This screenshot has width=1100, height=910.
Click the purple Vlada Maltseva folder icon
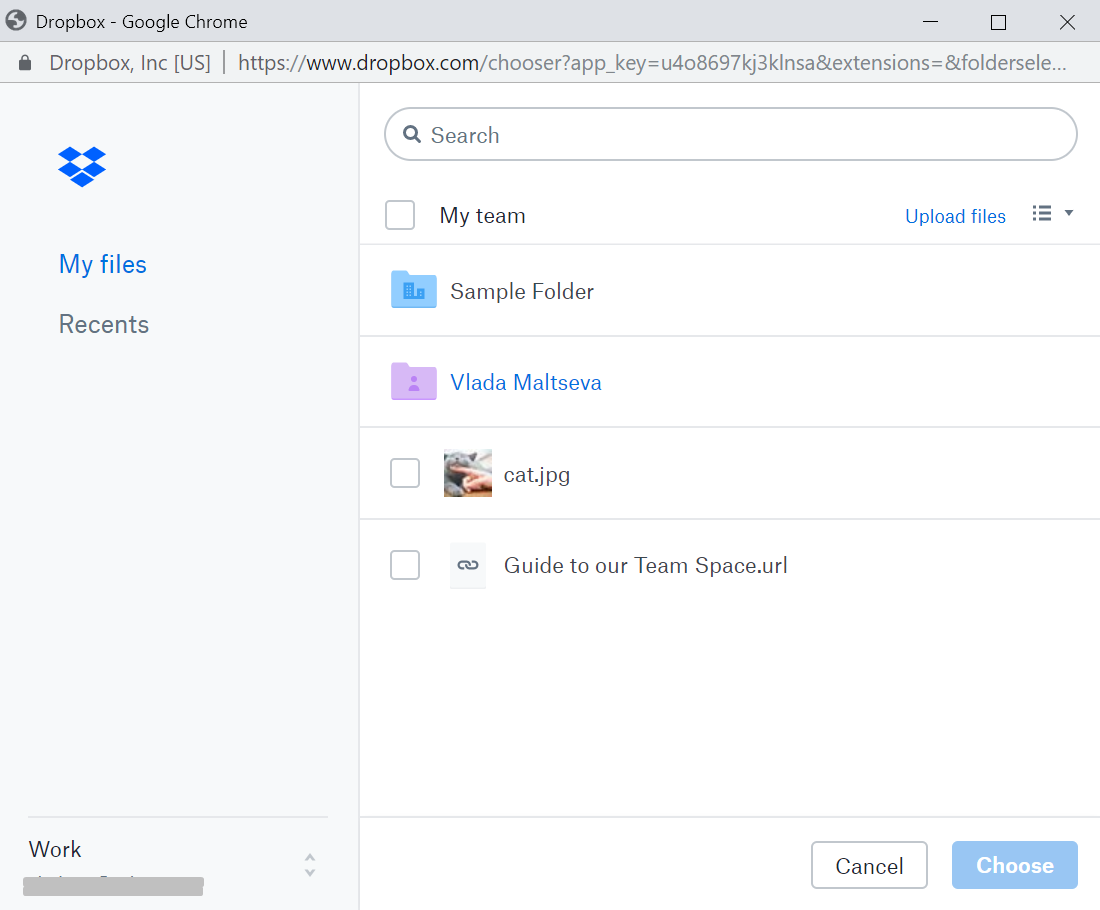[x=413, y=382]
